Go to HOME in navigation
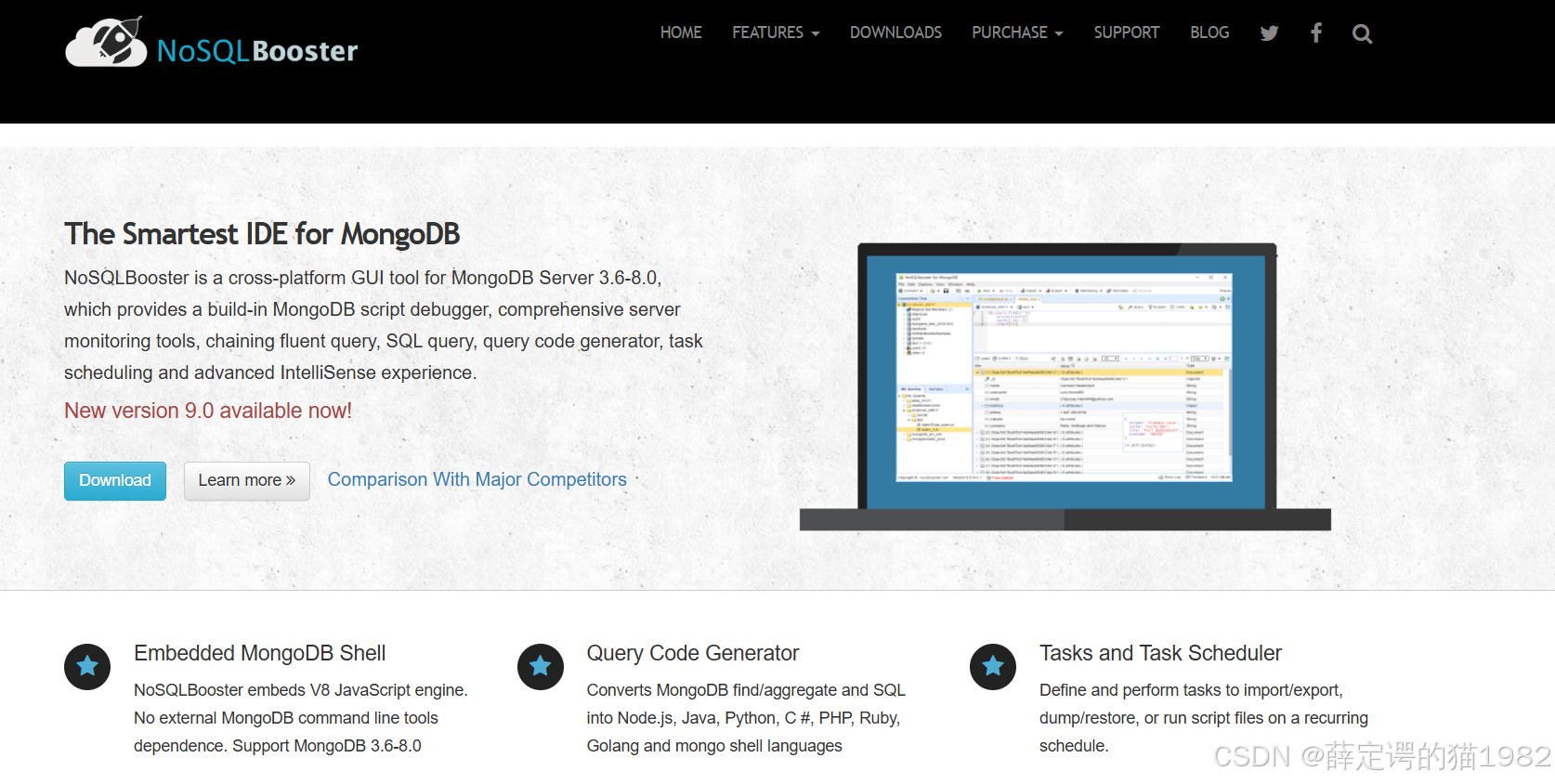 click(x=681, y=33)
